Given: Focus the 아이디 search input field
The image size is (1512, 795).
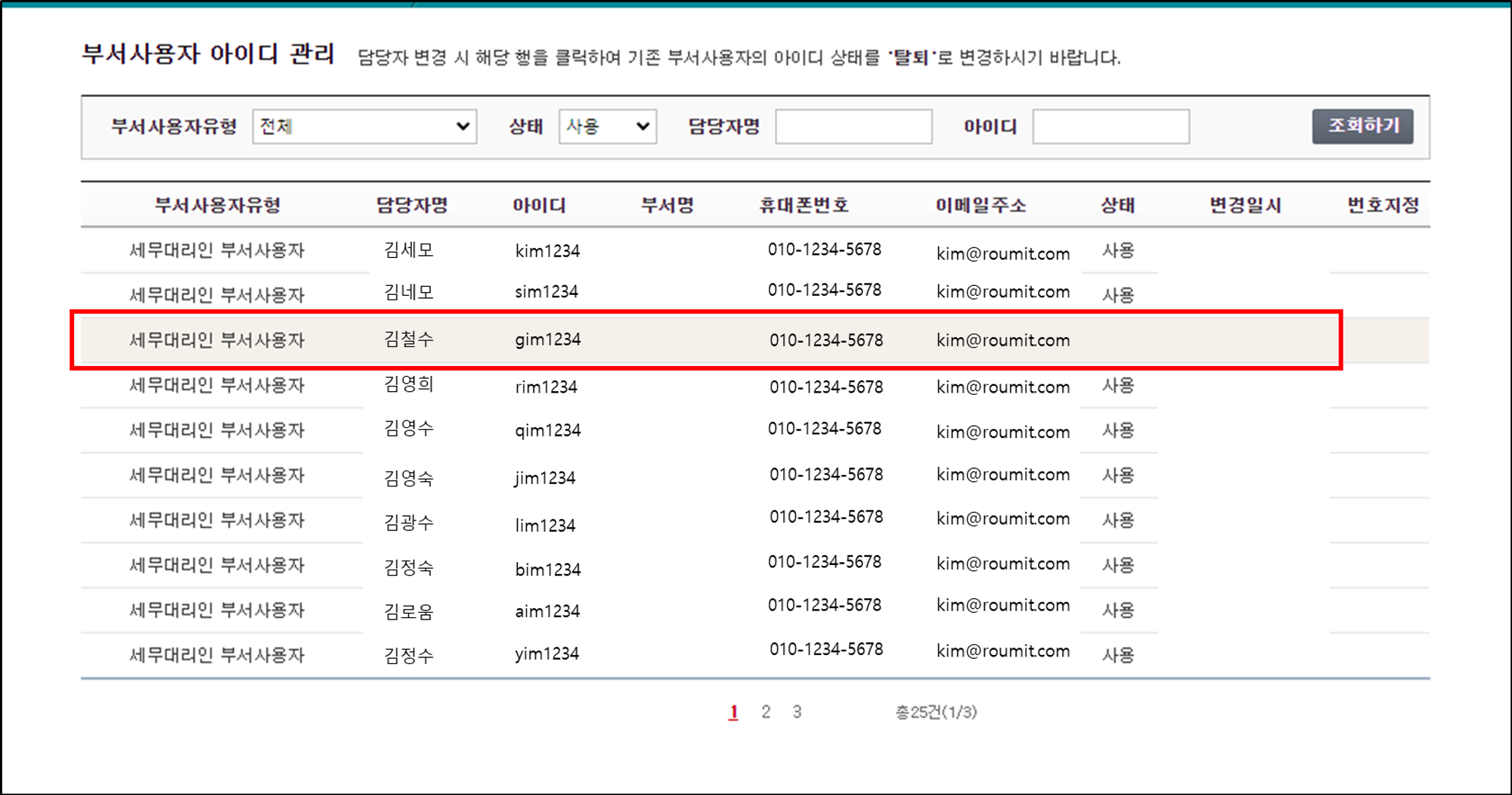Looking at the screenshot, I should point(1110,126).
